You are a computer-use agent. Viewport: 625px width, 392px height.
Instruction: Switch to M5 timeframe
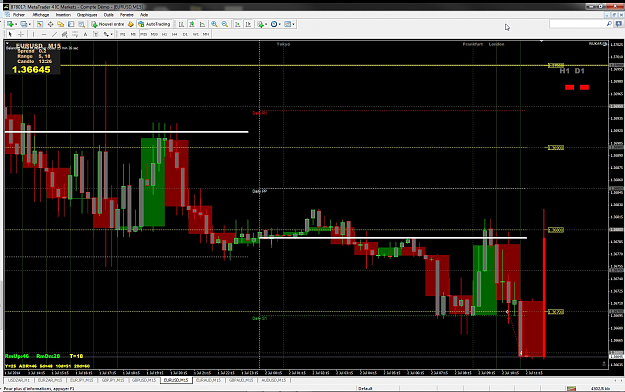(133, 34)
